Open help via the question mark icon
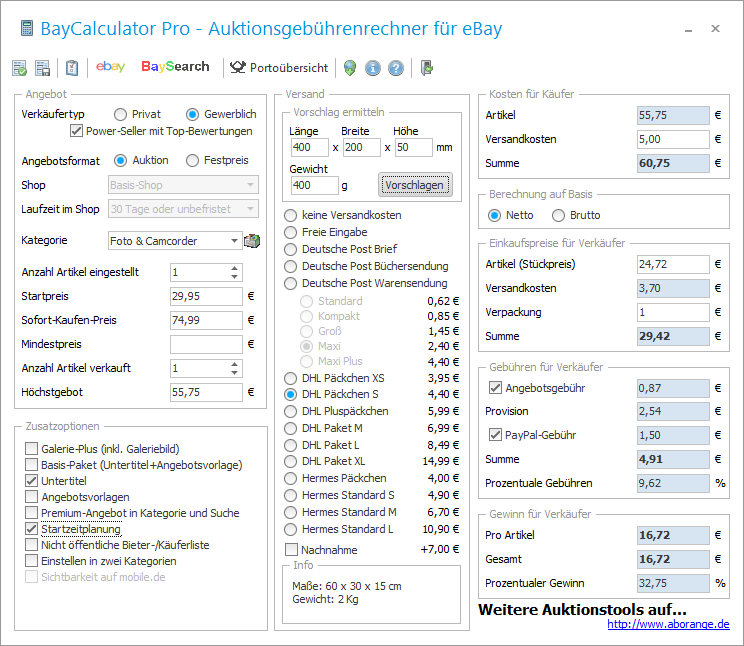Image resolution: width=744 pixels, height=646 pixels. pos(396,68)
